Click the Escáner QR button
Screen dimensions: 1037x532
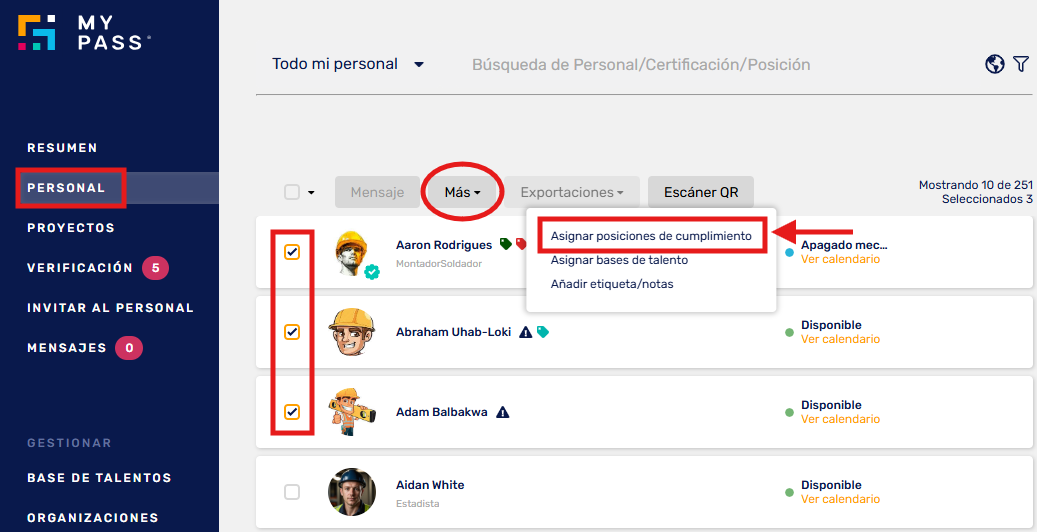coord(701,193)
